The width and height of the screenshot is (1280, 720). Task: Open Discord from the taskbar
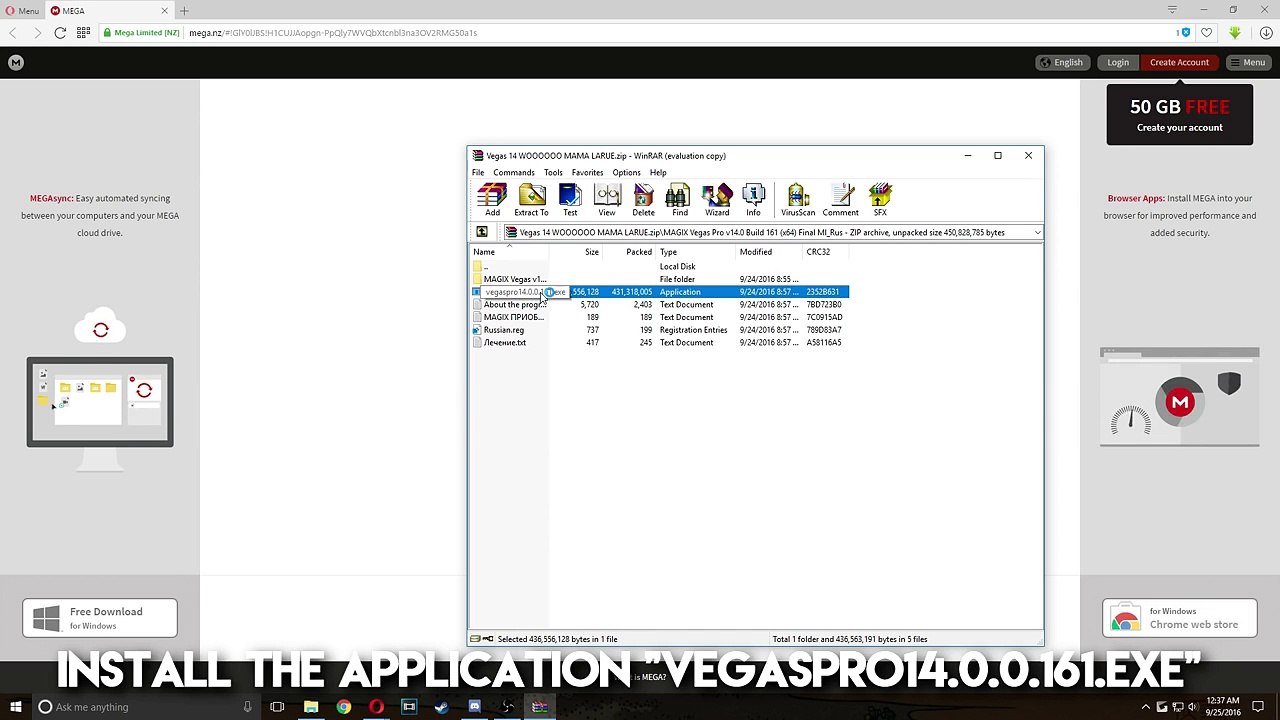(x=474, y=707)
